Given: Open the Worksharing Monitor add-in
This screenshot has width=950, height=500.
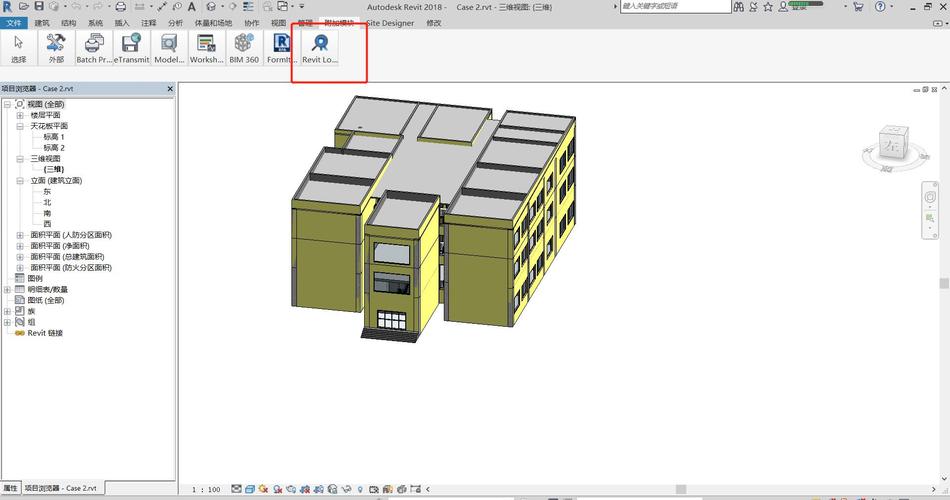Looking at the screenshot, I should tap(207, 48).
